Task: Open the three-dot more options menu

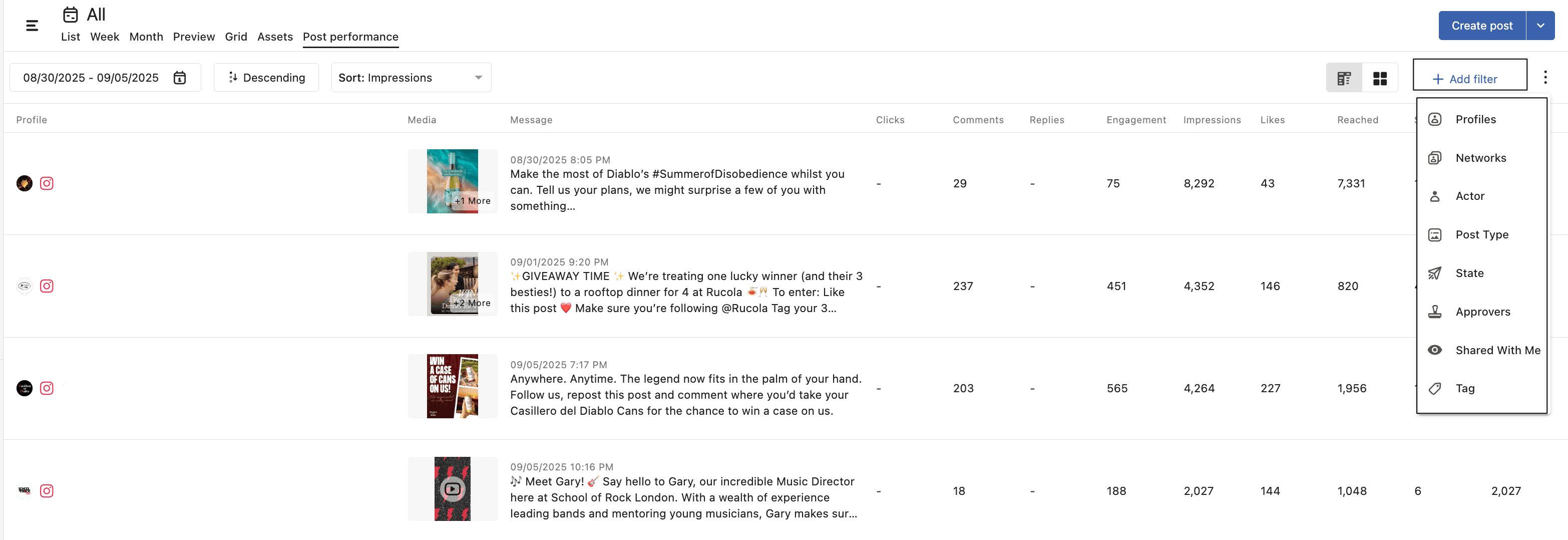Action: pyautogui.click(x=1545, y=77)
